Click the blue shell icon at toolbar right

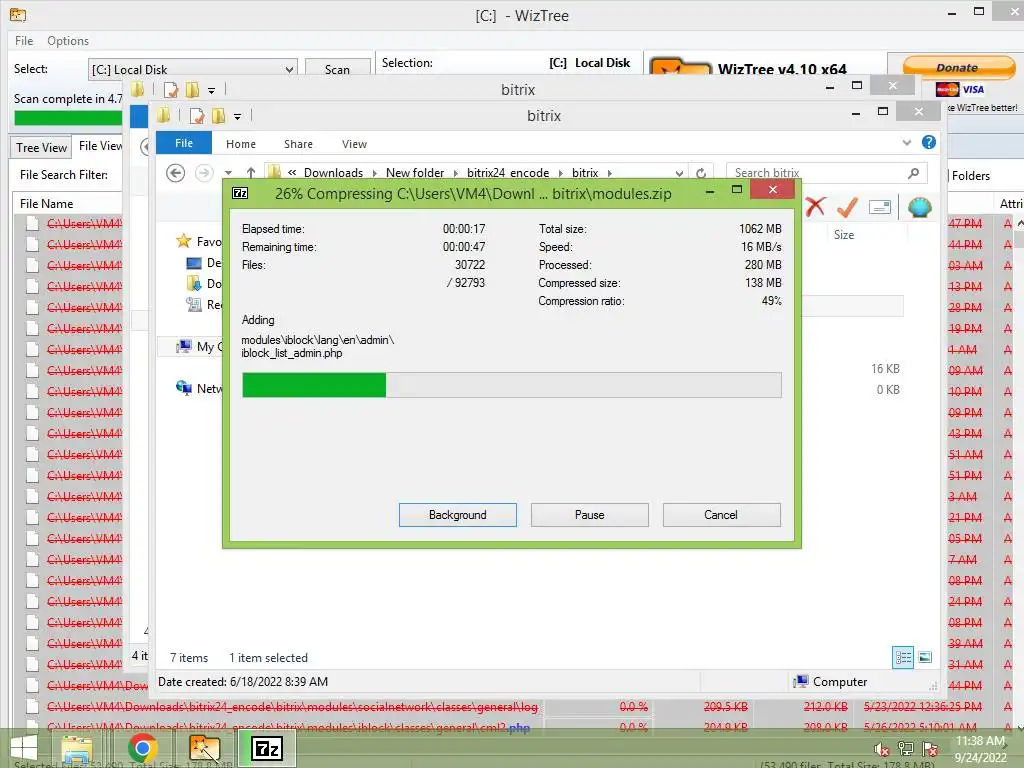pos(919,207)
